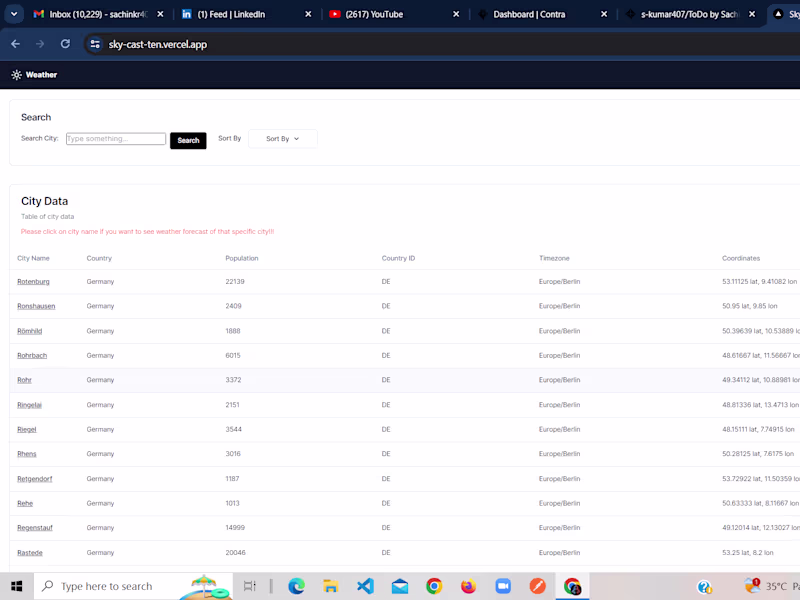
Task: Open the Sort By dropdown
Action: [x=283, y=139]
